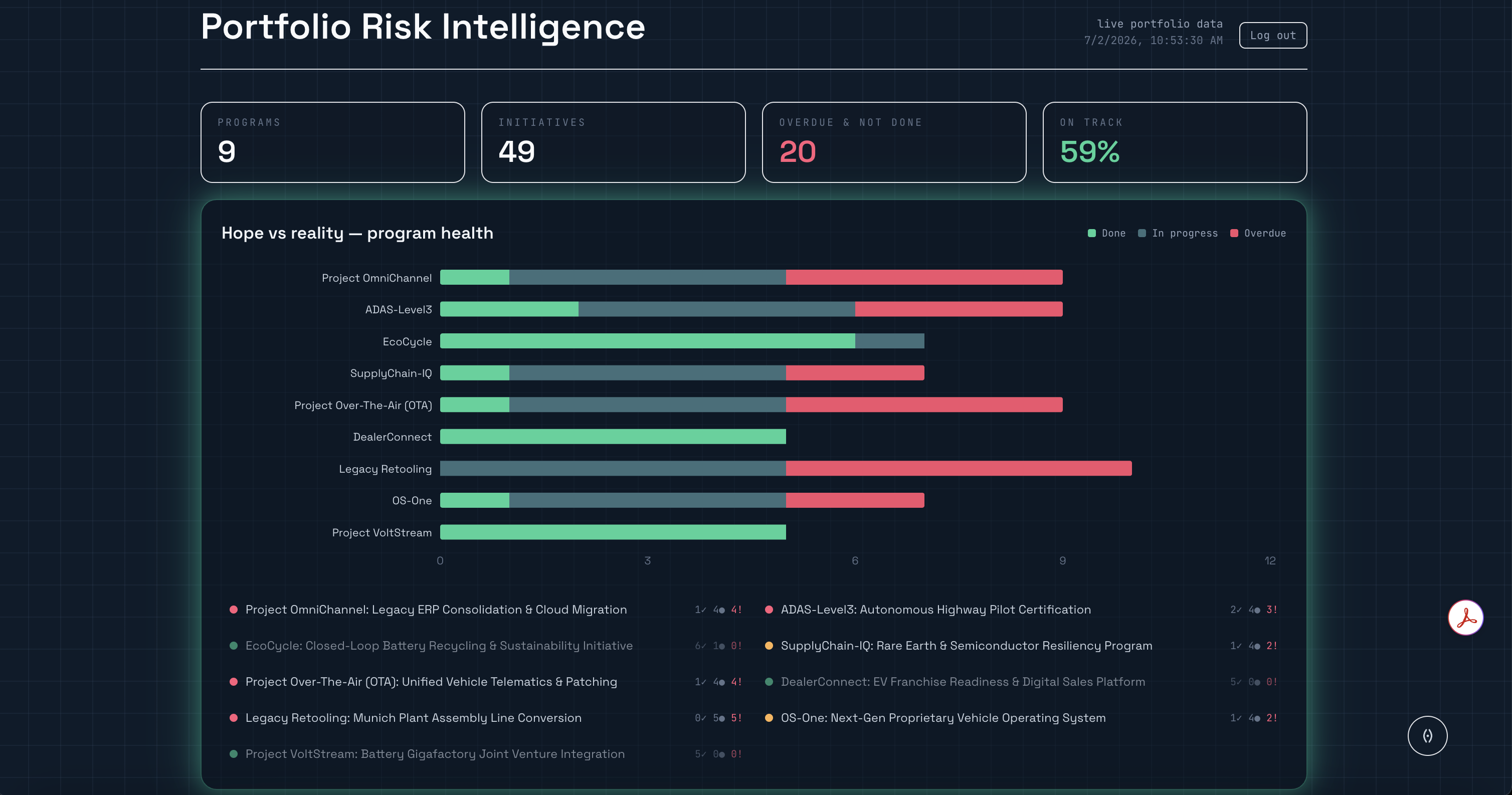Click the Adobe PDF export icon
Viewport: 1512px width, 795px height.
tap(1465, 617)
